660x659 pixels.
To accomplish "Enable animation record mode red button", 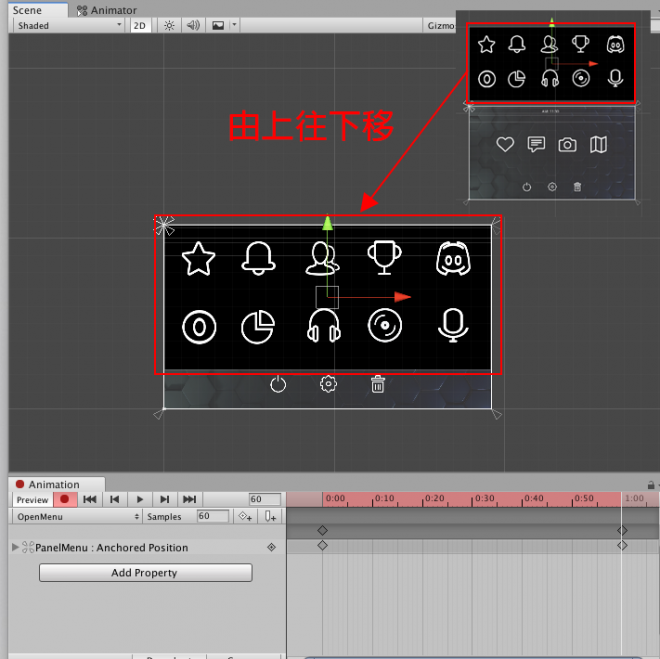I will click(65, 499).
